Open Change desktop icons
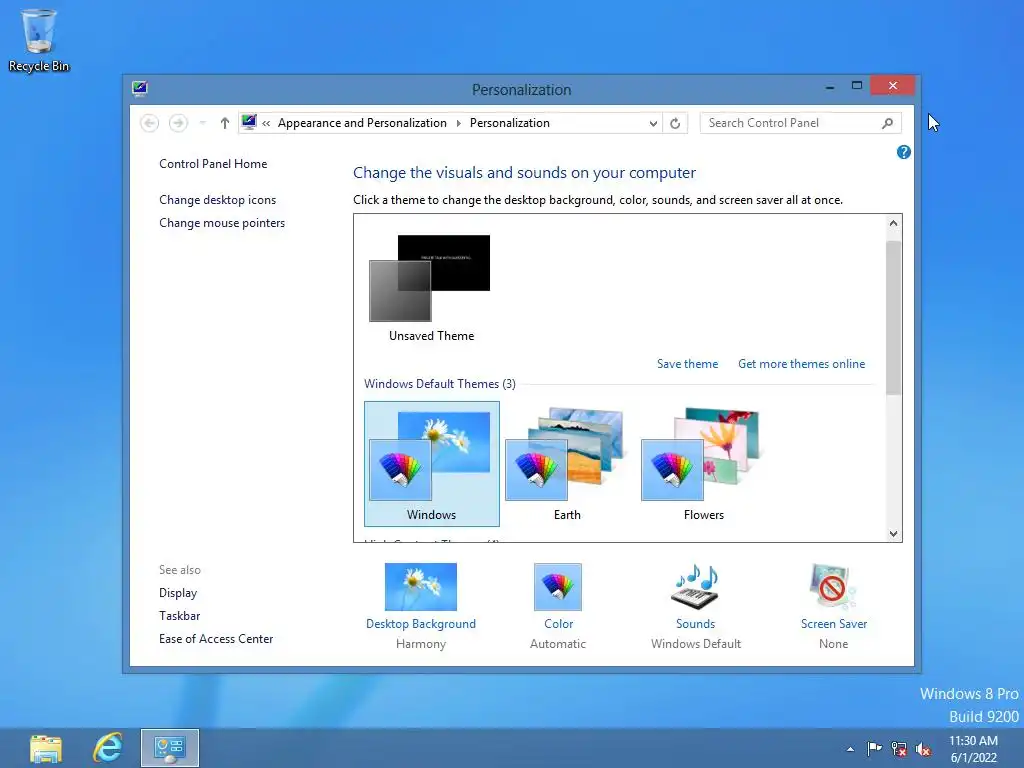 click(217, 200)
